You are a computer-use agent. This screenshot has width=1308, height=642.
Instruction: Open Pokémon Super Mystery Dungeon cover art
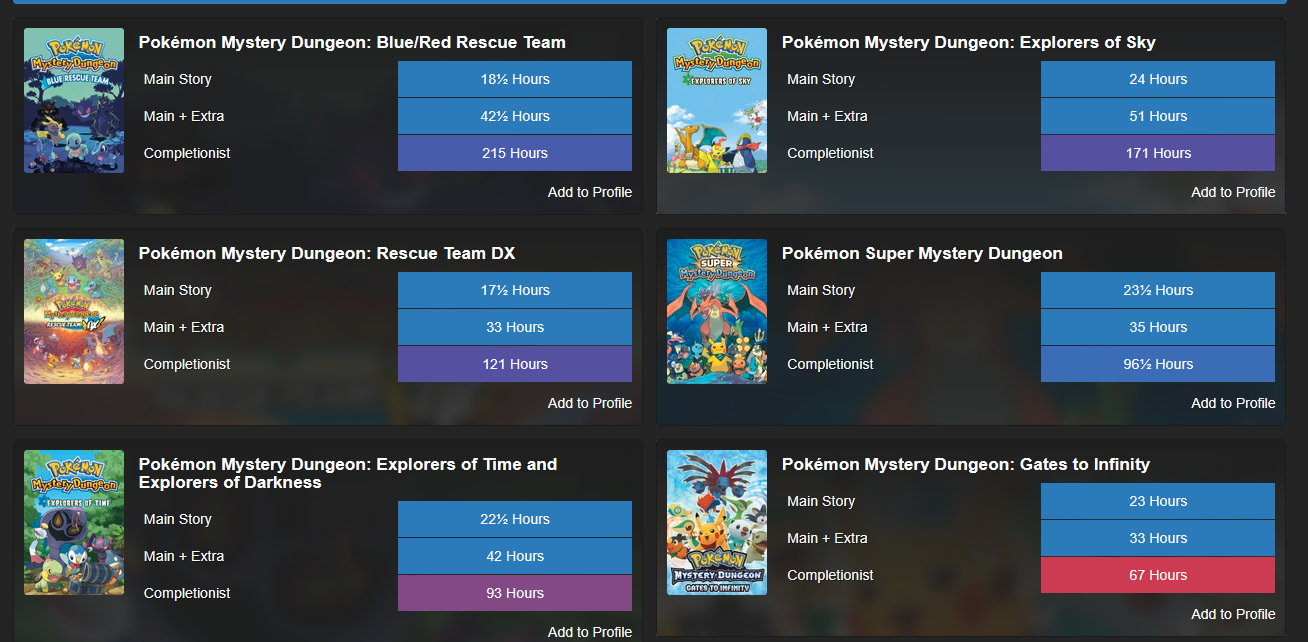[717, 311]
